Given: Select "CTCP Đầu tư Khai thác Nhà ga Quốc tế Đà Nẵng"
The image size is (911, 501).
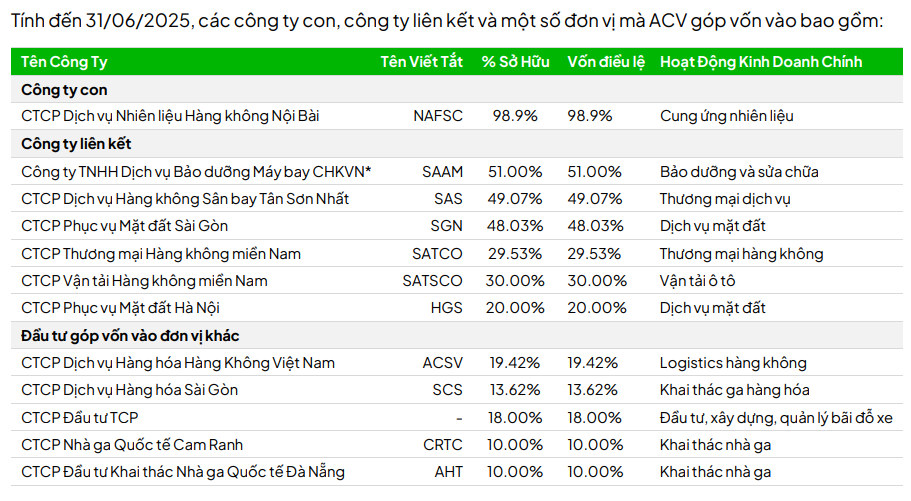Looking at the screenshot, I should click(181, 471).
